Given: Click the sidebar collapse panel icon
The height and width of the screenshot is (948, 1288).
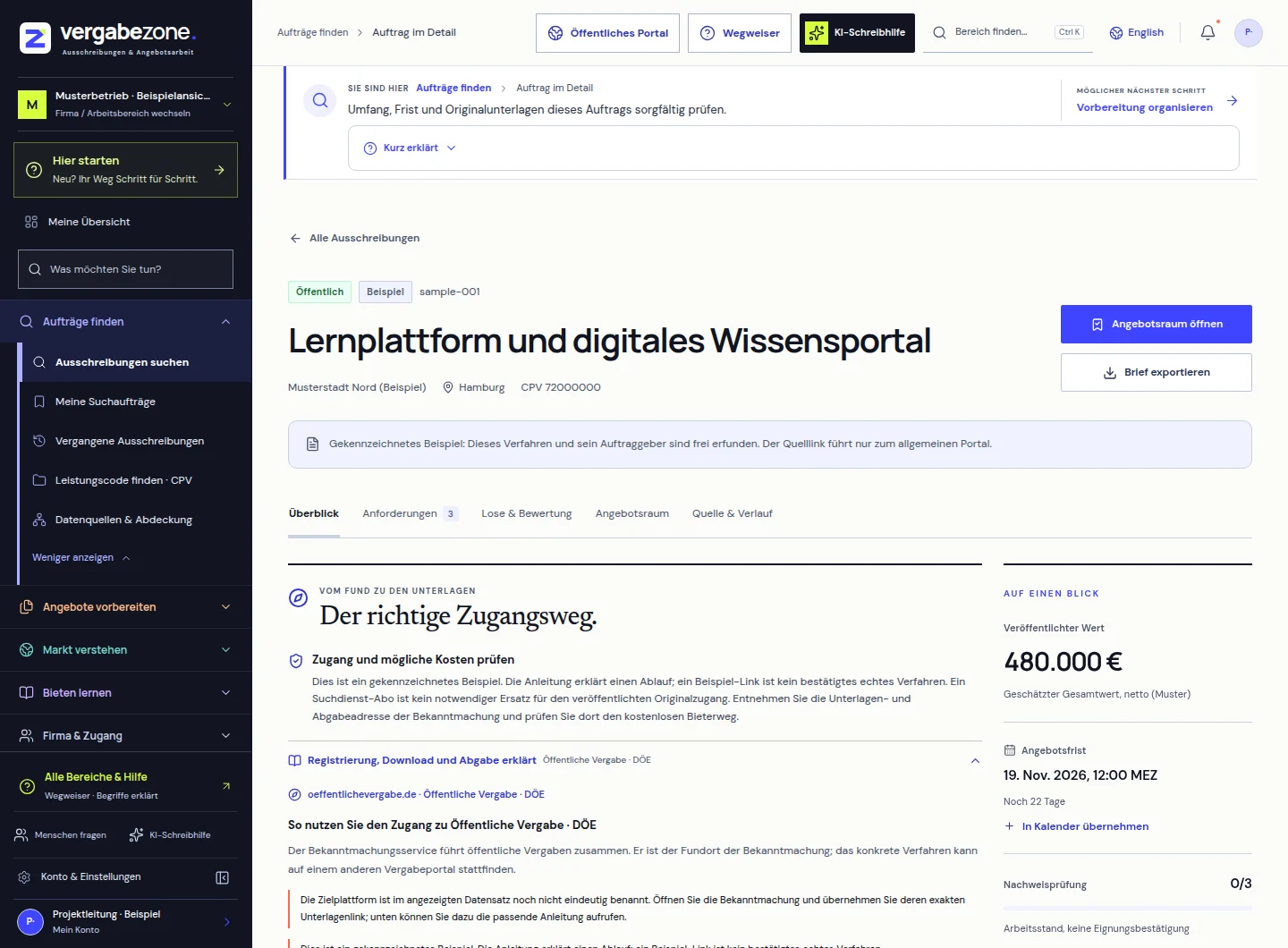Looking at the screenshot, I should [223, 877].
